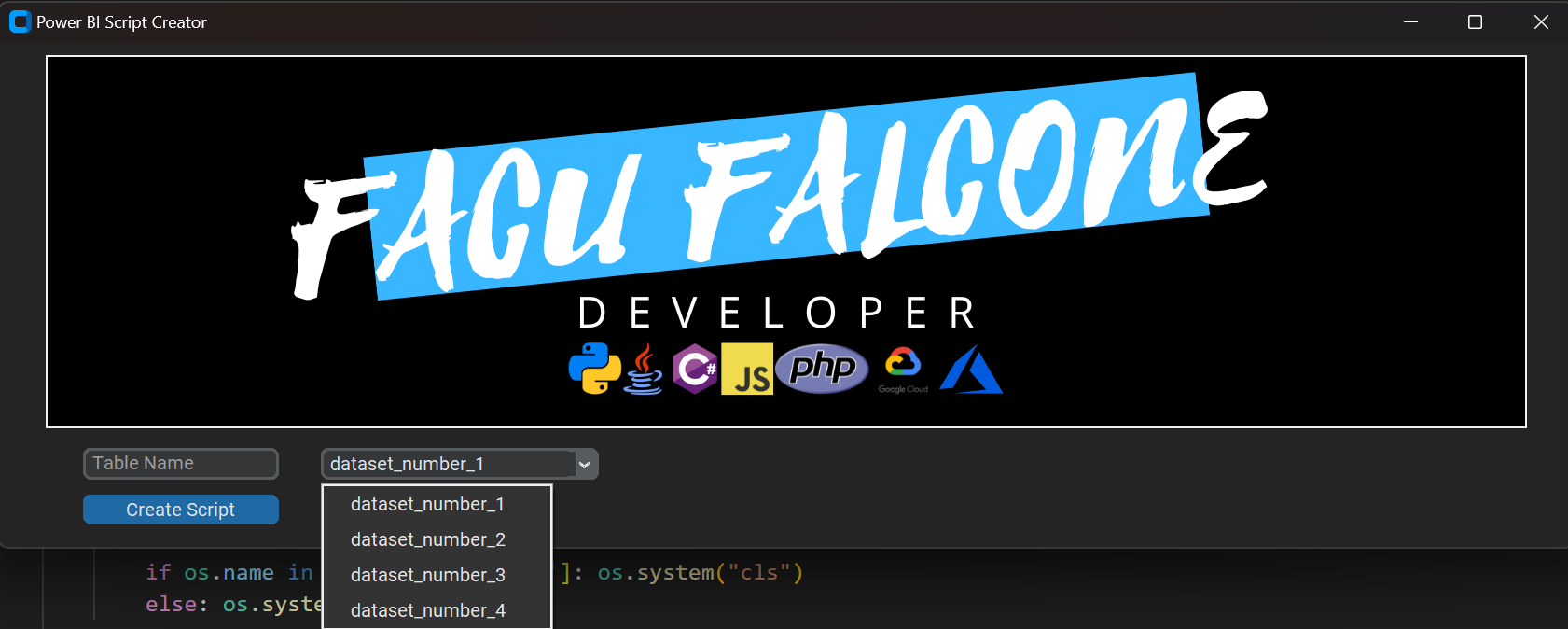Screen dimensions: 1568x629
Task: Click the PHP logo in the banner
Action: click(x=822, y=369)
